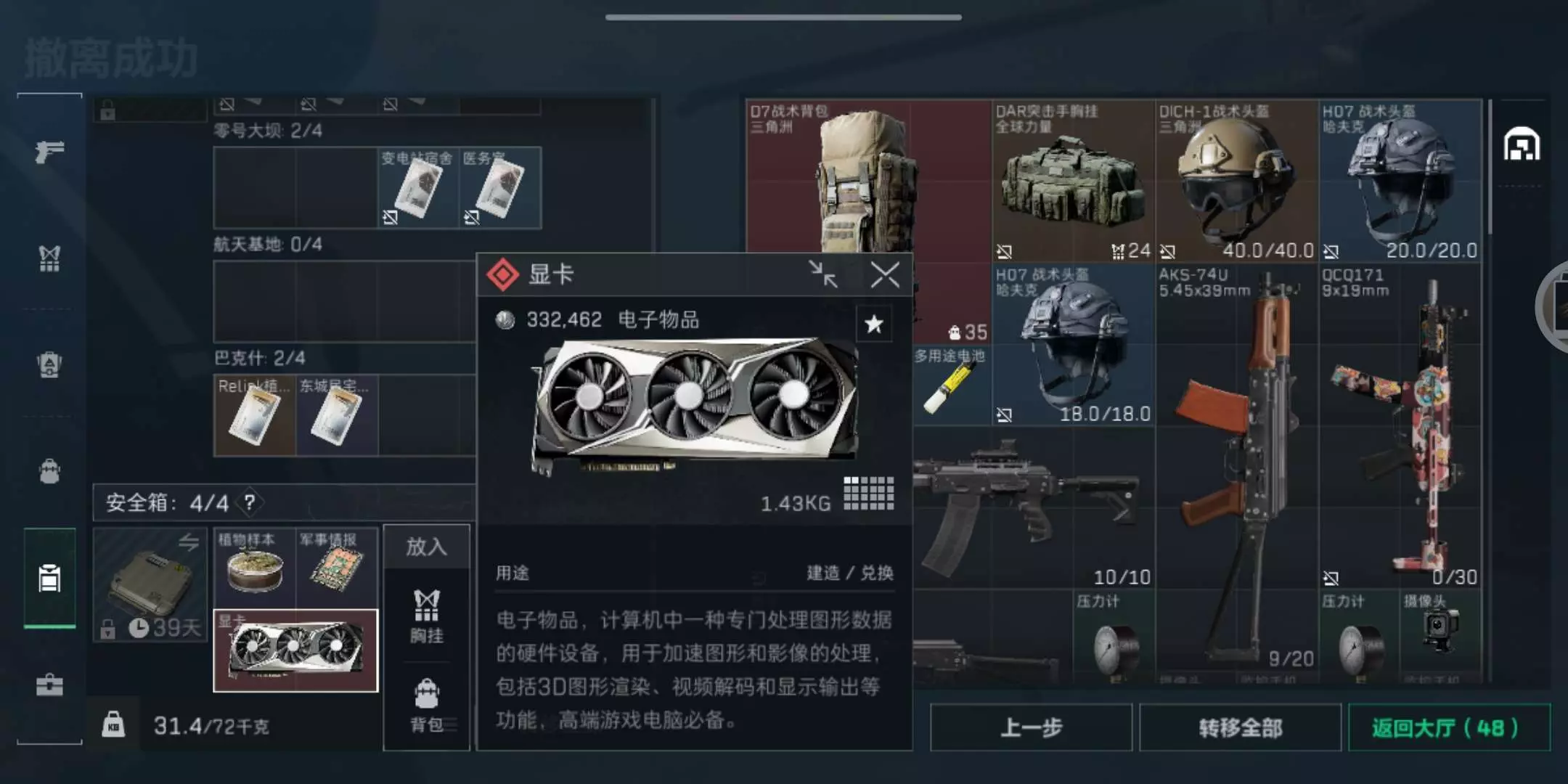Click the stash vertical scrollbar
Screen dimensions: 1568x784
click(x=1490, y=167)
